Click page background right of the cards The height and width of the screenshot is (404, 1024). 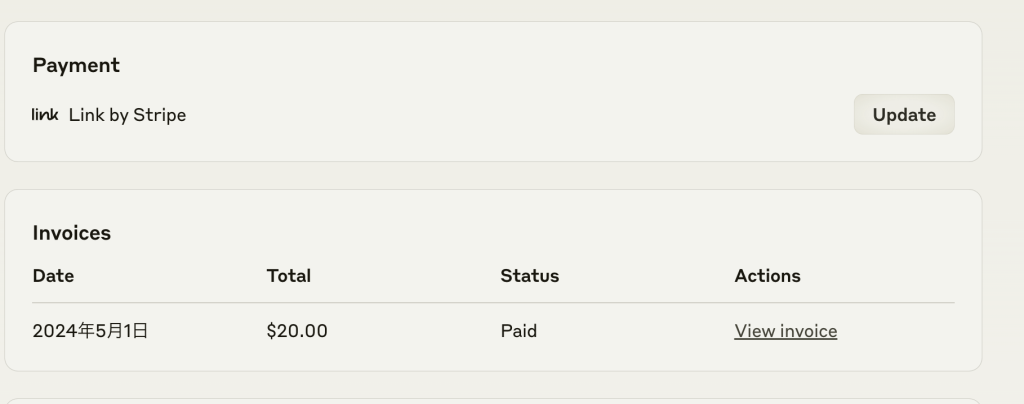click(1003, 200)
